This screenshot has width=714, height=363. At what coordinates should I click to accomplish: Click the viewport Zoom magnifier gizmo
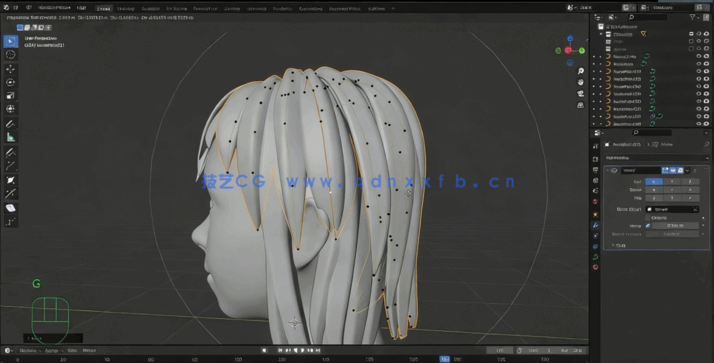[581, 71]
